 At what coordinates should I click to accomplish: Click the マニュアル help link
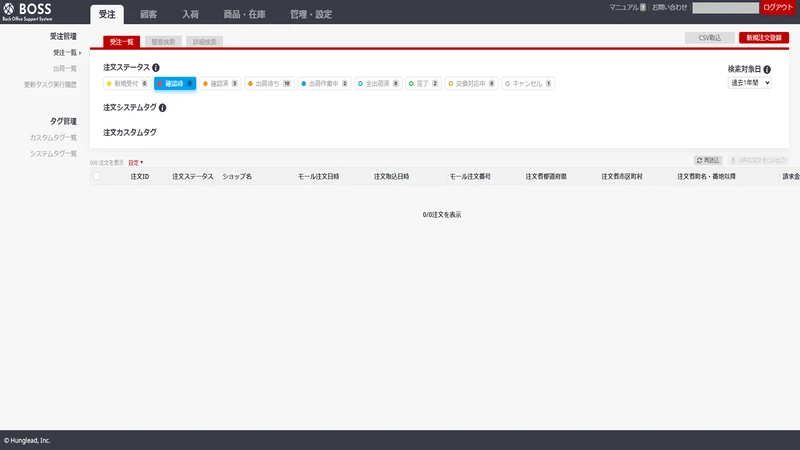click(627, 7)
